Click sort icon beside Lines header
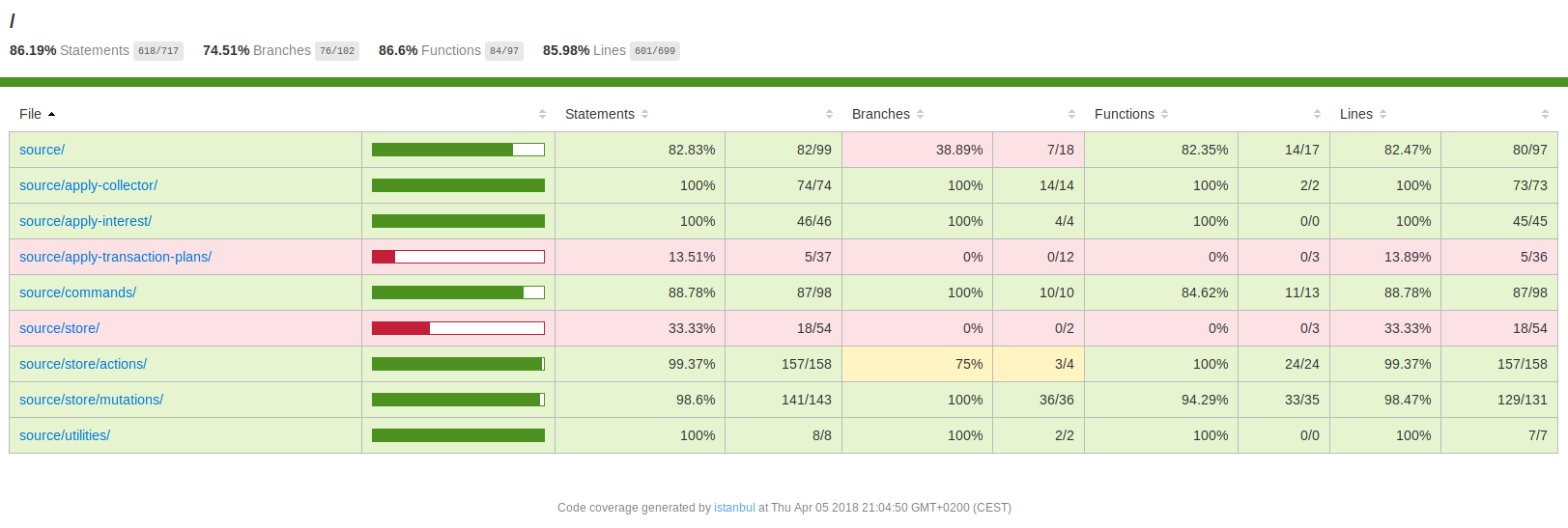The height and width of the screenshot is (528, 1568). coord(1383,114)
